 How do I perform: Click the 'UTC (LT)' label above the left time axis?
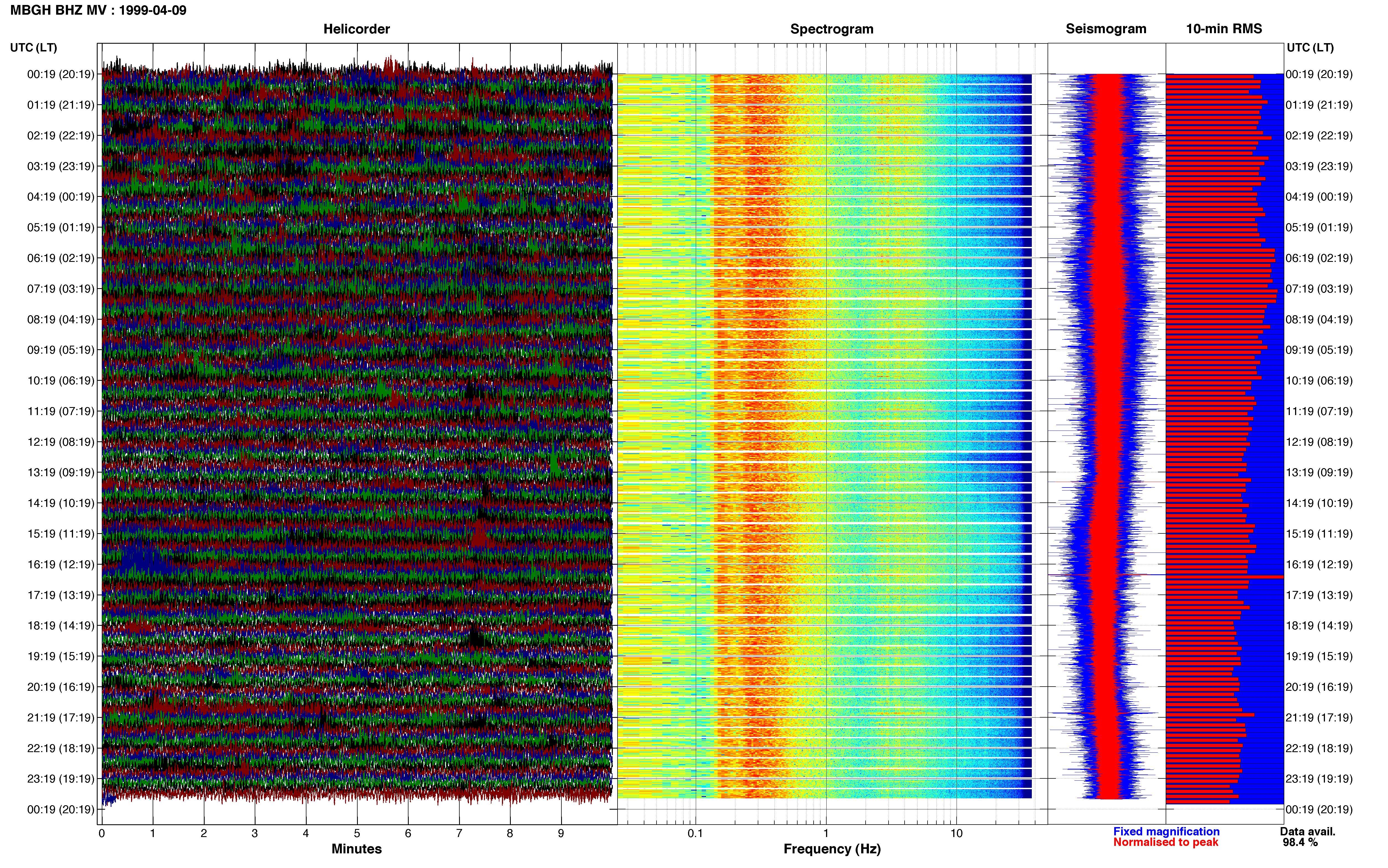pos(34,48)
